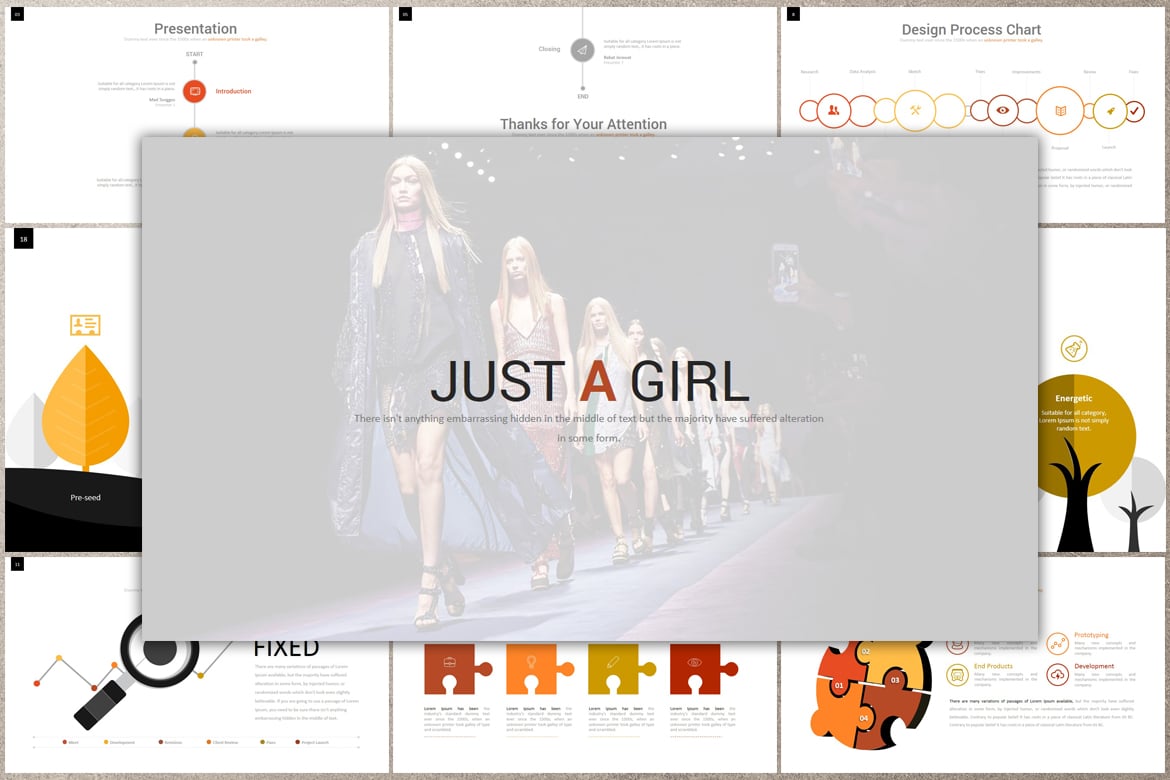This screenshot has width=1170, height=780.
Task: Click puzzle segment numbered 01
Action: coord(839,684)
